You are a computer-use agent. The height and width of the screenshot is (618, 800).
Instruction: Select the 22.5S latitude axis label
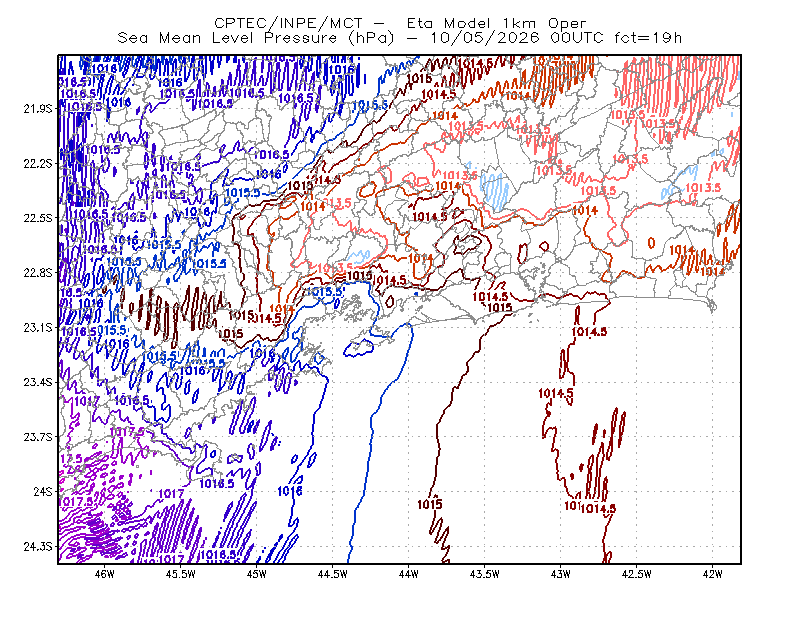tap(38, 218)
